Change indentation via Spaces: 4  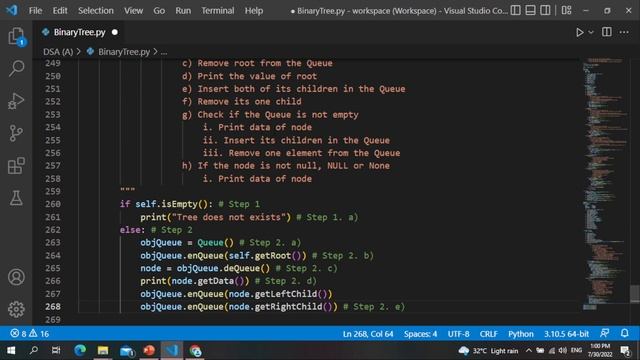coord(420,334)
